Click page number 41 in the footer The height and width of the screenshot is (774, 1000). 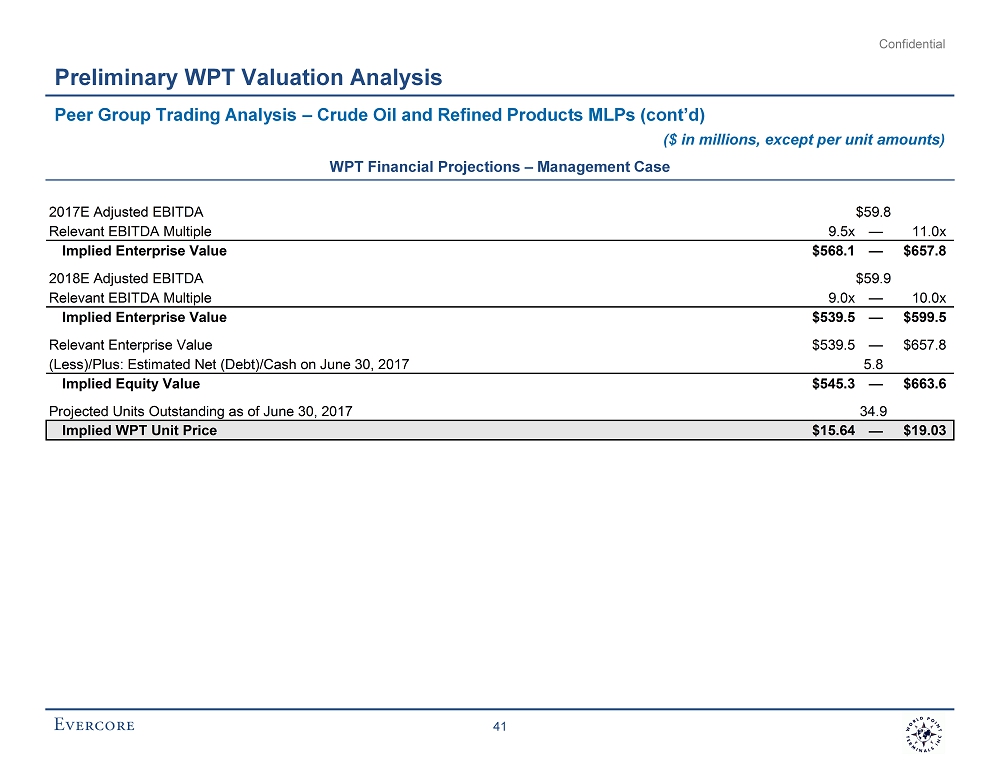pos(501,727)
